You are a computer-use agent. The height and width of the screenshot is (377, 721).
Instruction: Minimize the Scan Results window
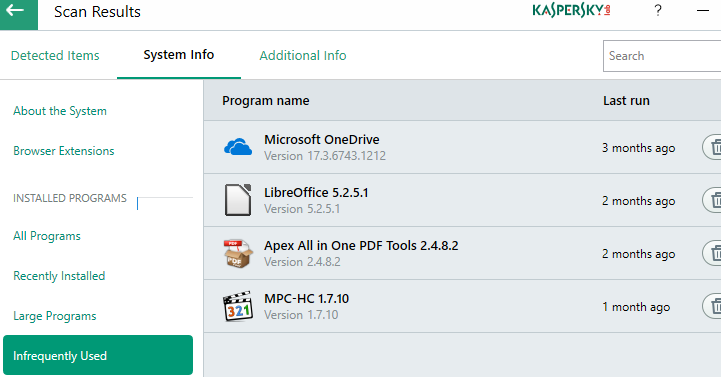point(703,10)
